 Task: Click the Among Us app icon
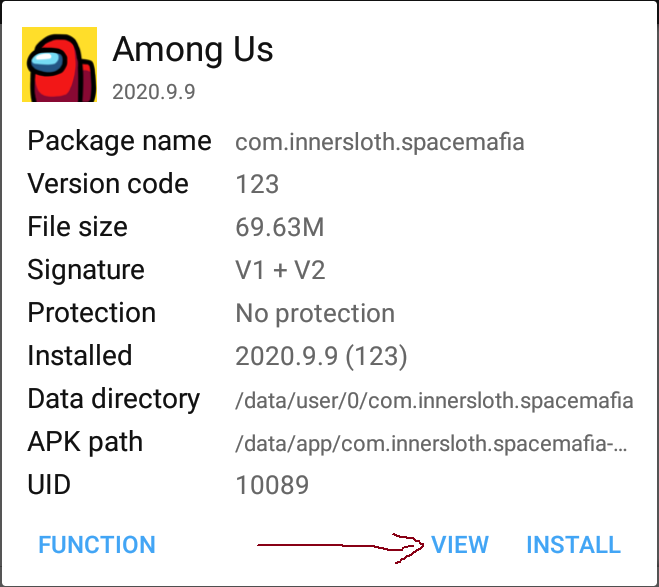click(x=59, y=64)
